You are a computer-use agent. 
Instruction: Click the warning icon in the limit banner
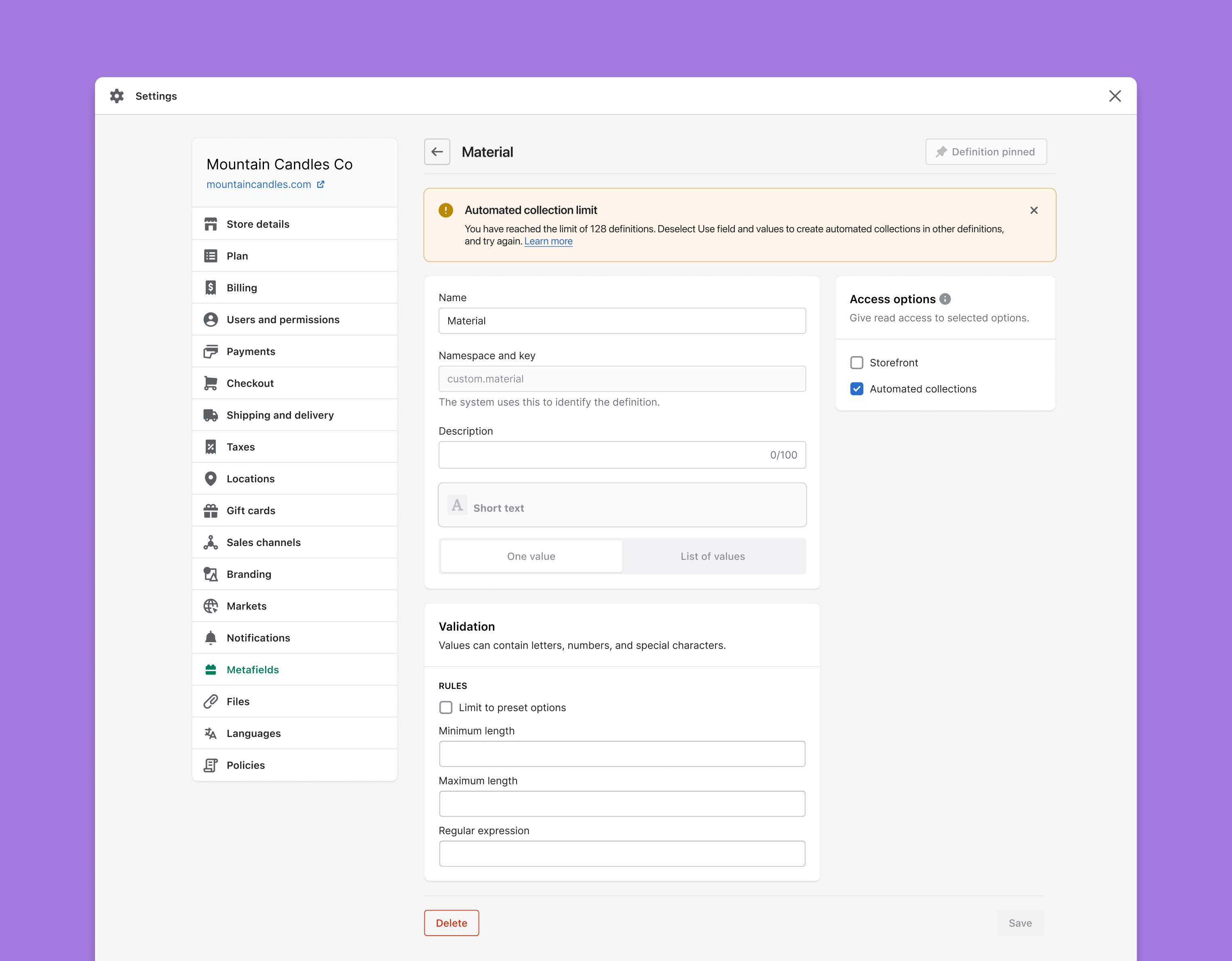pyautogui.click(x=446, y=211)
